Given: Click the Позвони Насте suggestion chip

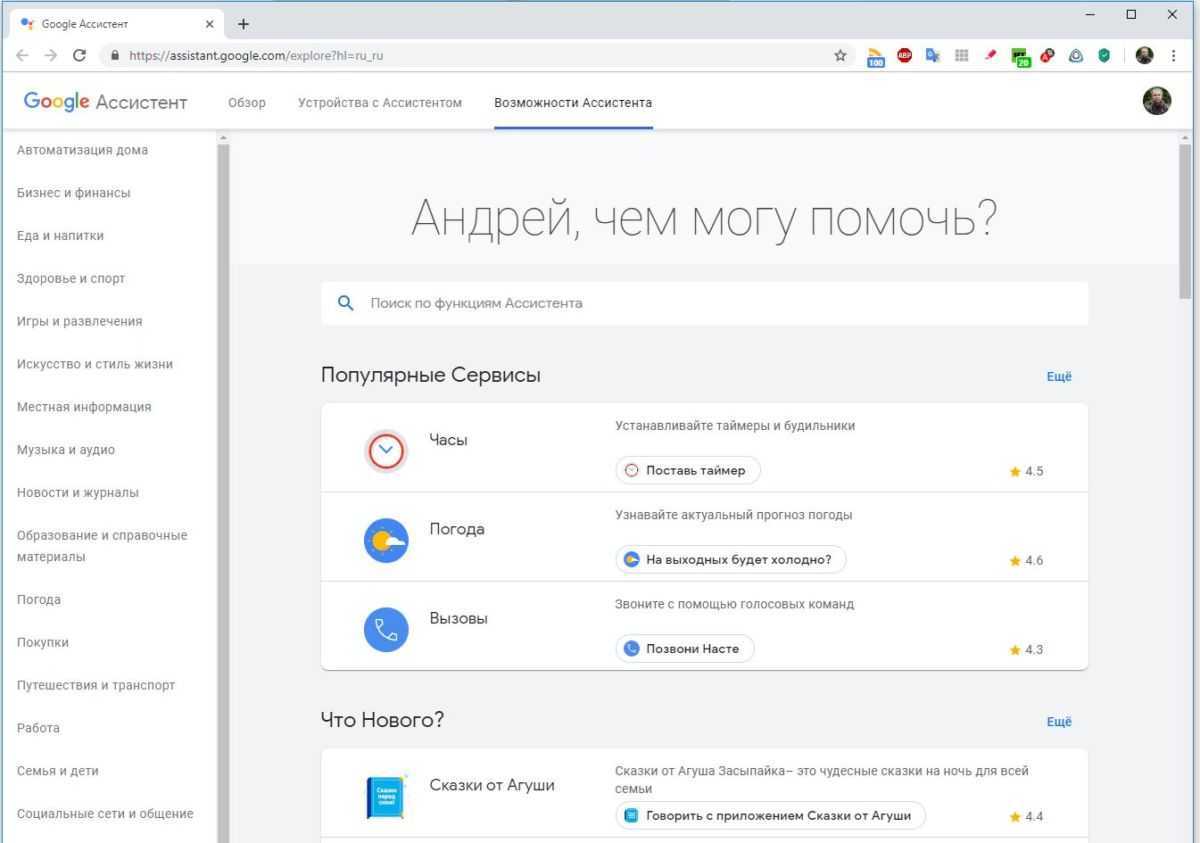Looking at the screenshot, I should pos(684,649).
